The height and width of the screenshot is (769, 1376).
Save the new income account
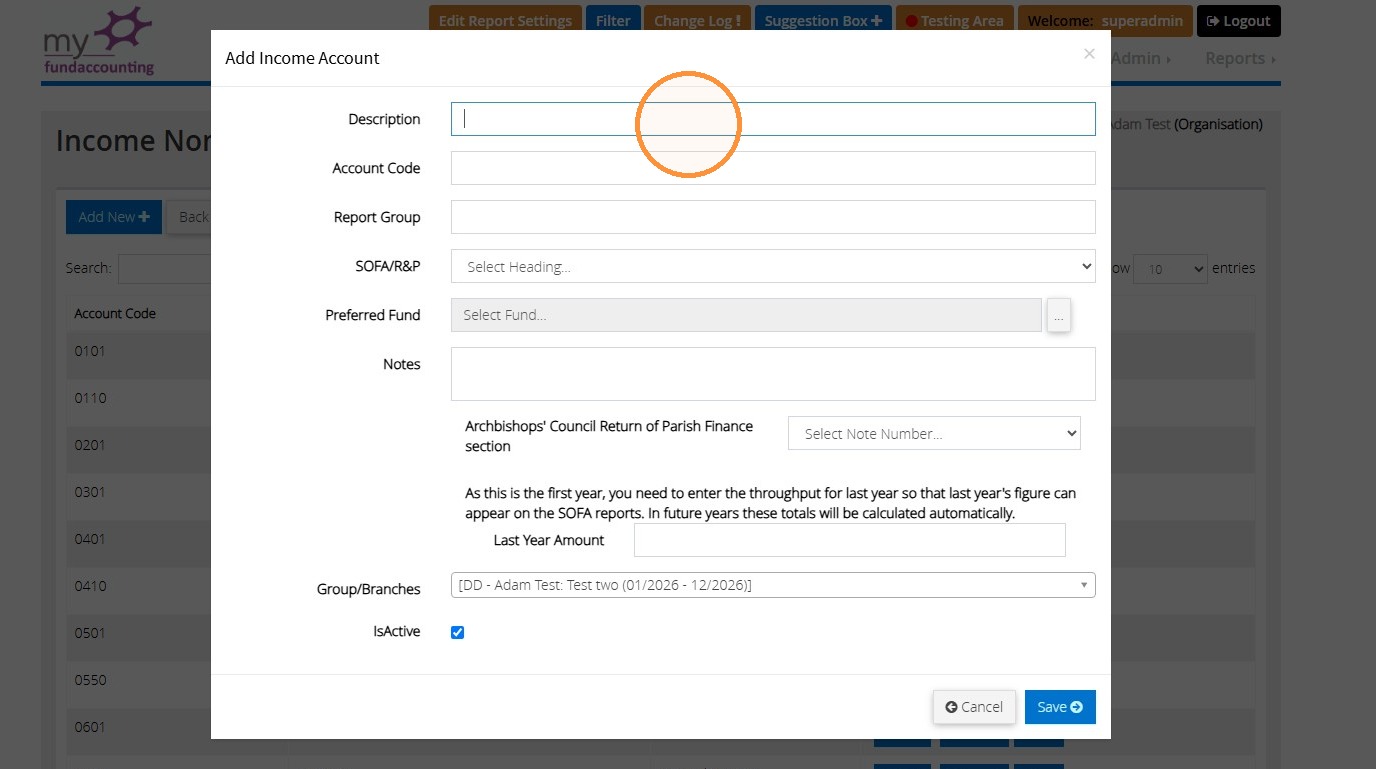(x=1060, y=707)
